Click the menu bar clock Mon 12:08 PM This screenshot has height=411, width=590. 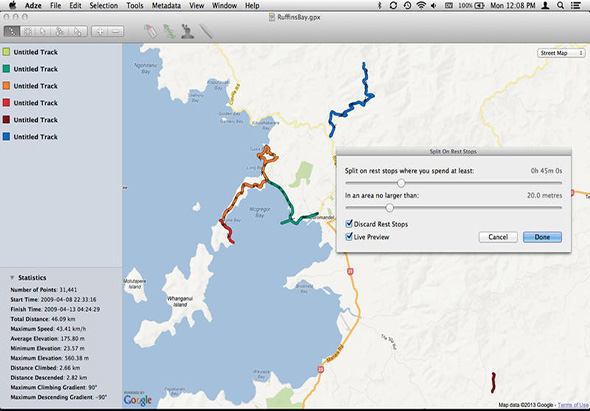coord(512,5)
